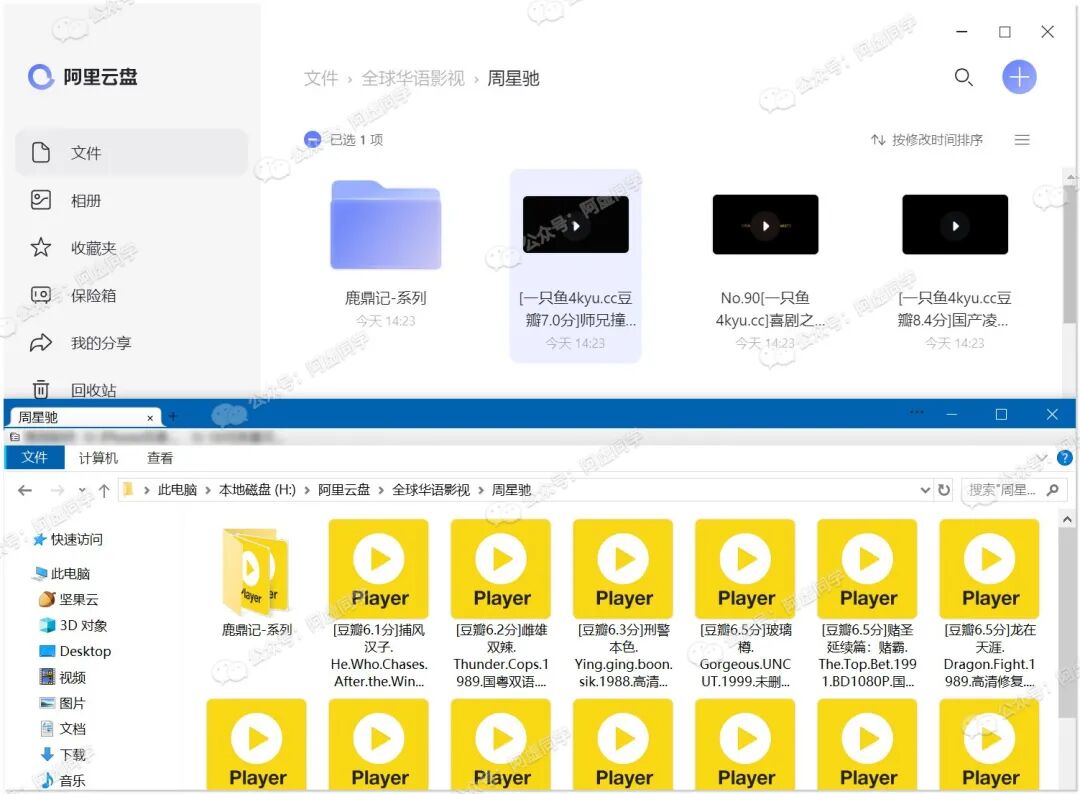The width and height of the screenshot is (1080, 794).
Task: Select 文档 in navigation pane
Action: click(63, 729)
